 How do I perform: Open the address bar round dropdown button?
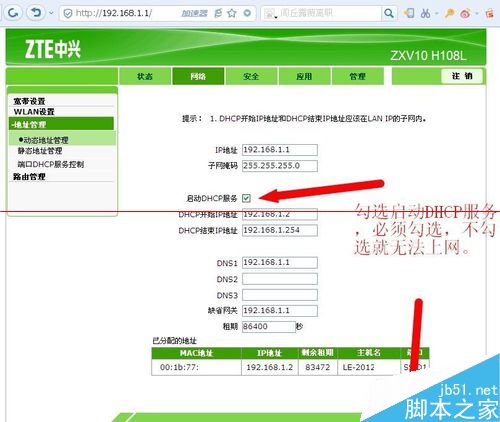click(x=247, y=13)
